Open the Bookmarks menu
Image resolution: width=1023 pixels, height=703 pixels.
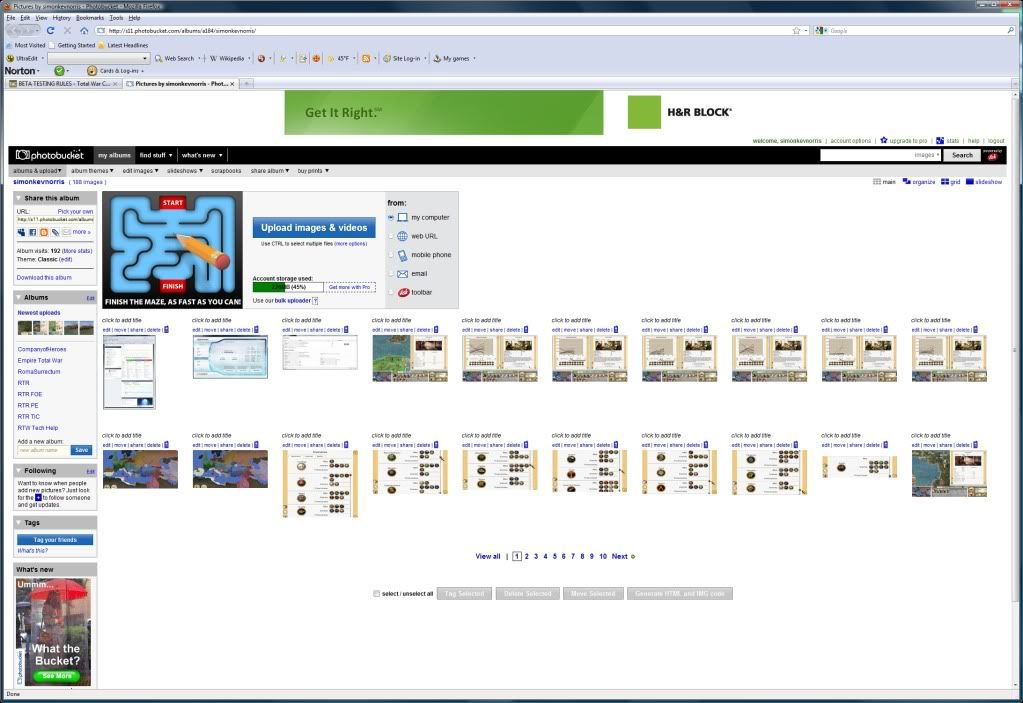click(90, 18)
